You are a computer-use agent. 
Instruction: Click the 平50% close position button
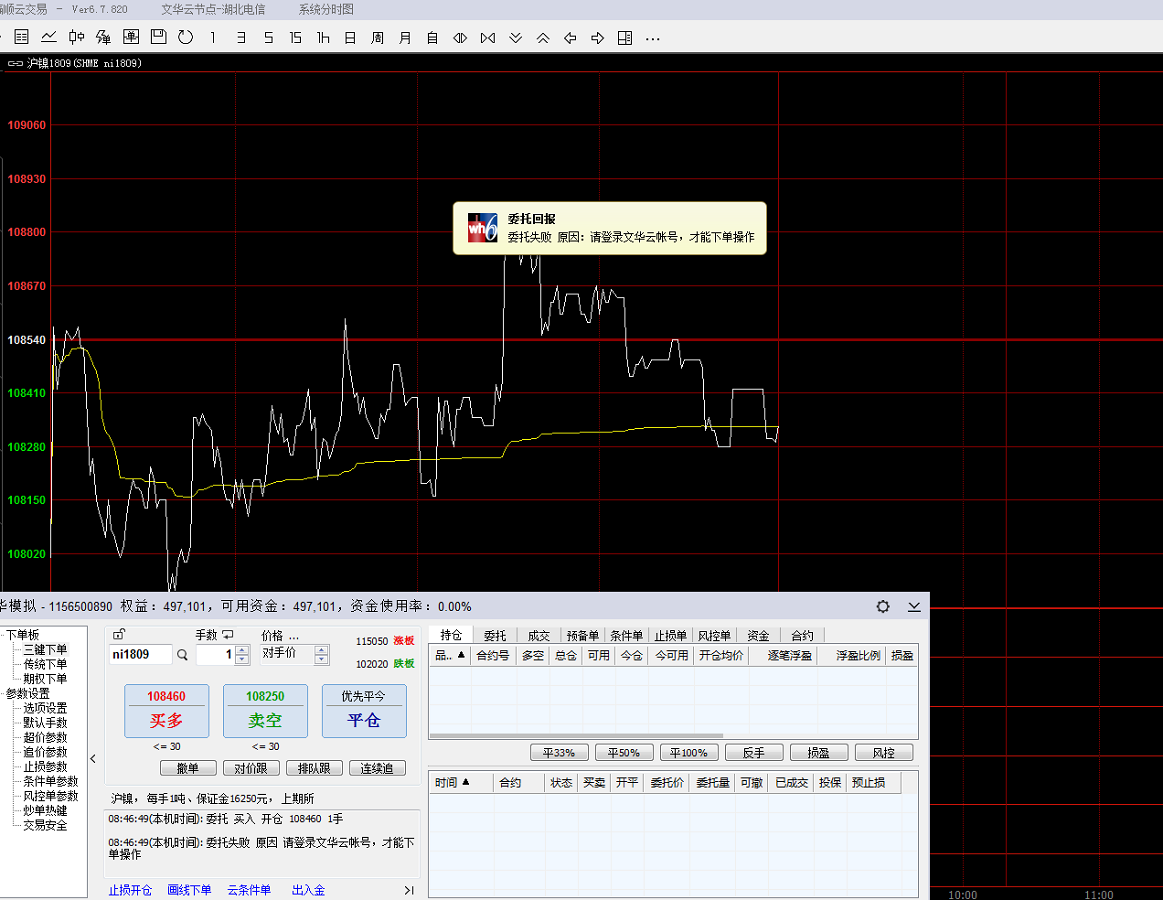click(x=622, y=753)
